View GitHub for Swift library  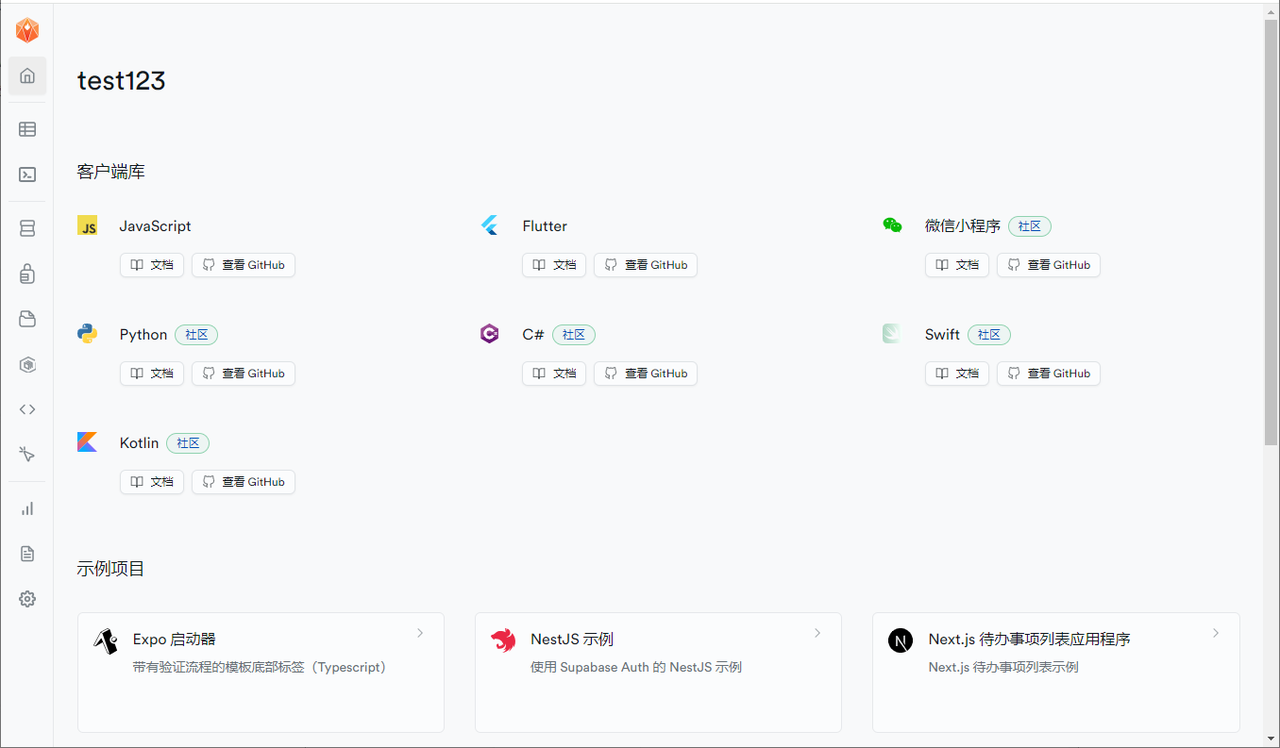[x=1048, y=373]
